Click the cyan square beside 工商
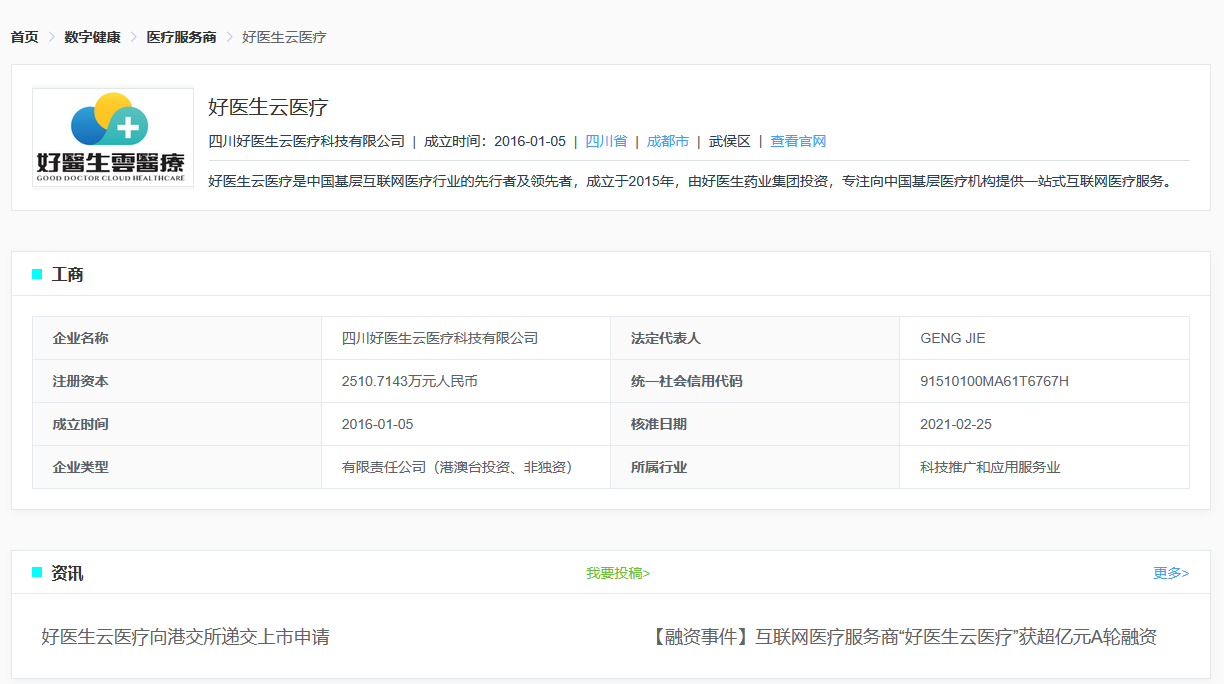The height and width of the screenshot is (684, 1224). coord(37,274)
